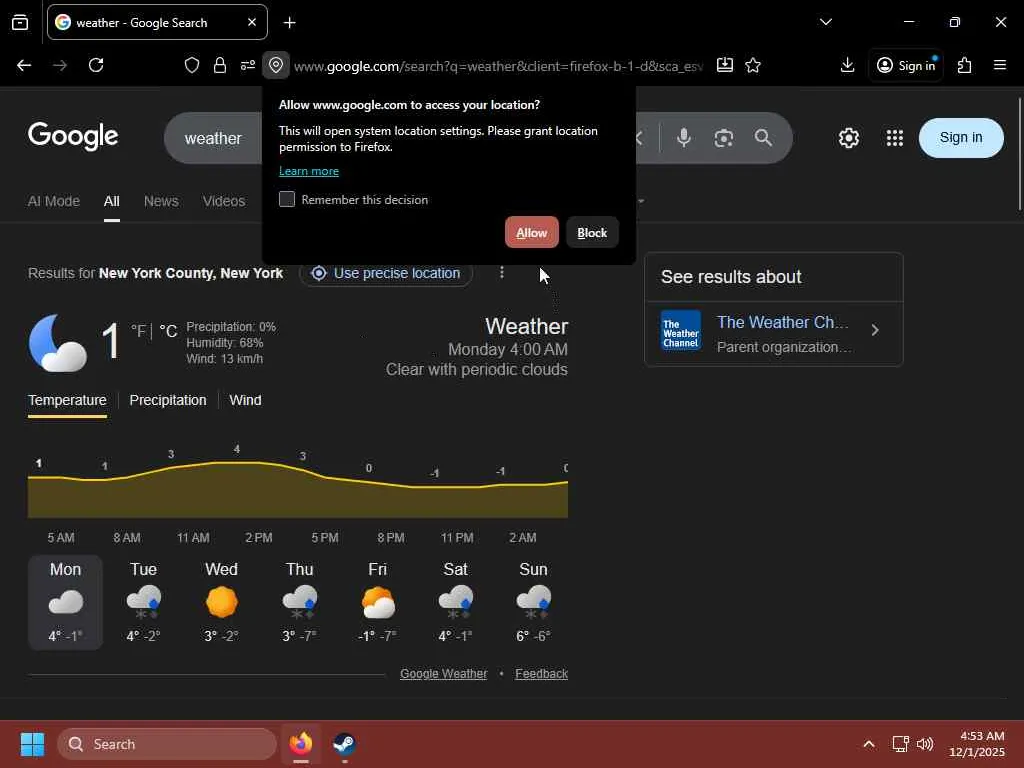Viewport: 1024px width, 768px height.
Task: Select Monday forecast card
Action: pos(65,602)
